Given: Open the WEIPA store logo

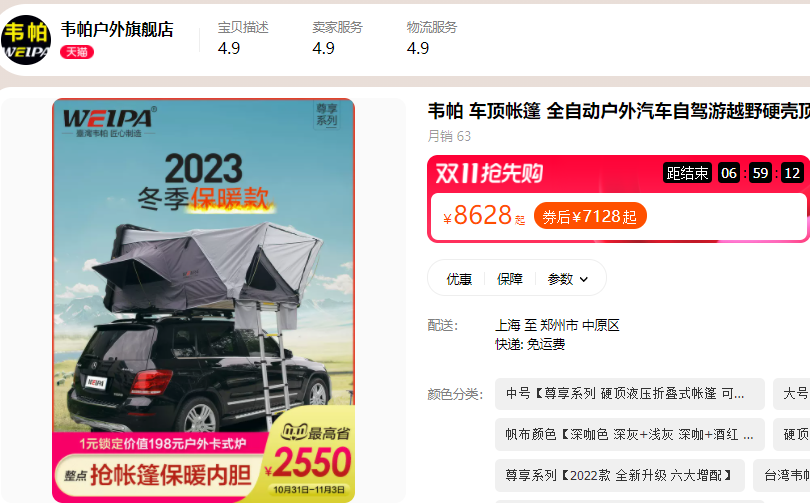Looking at the screenshot, I should [26, 40].
